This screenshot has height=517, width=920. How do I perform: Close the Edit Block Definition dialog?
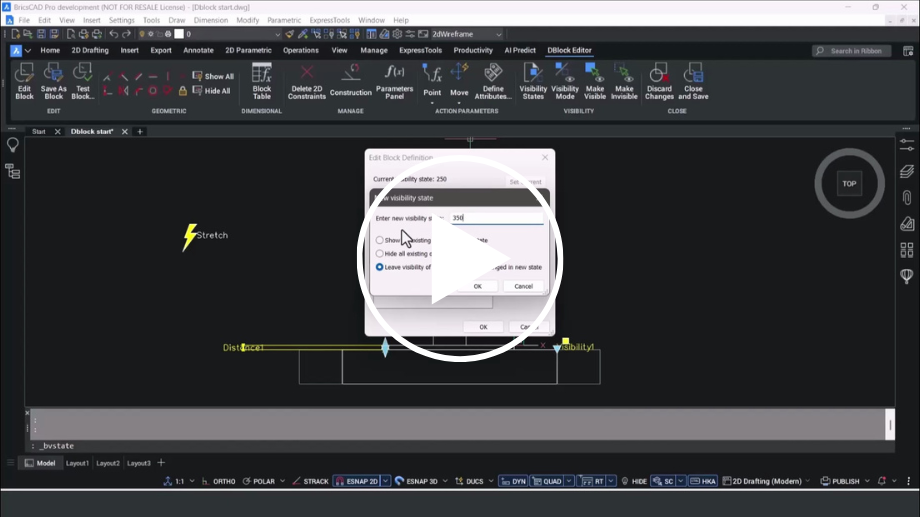coord(545,157)
